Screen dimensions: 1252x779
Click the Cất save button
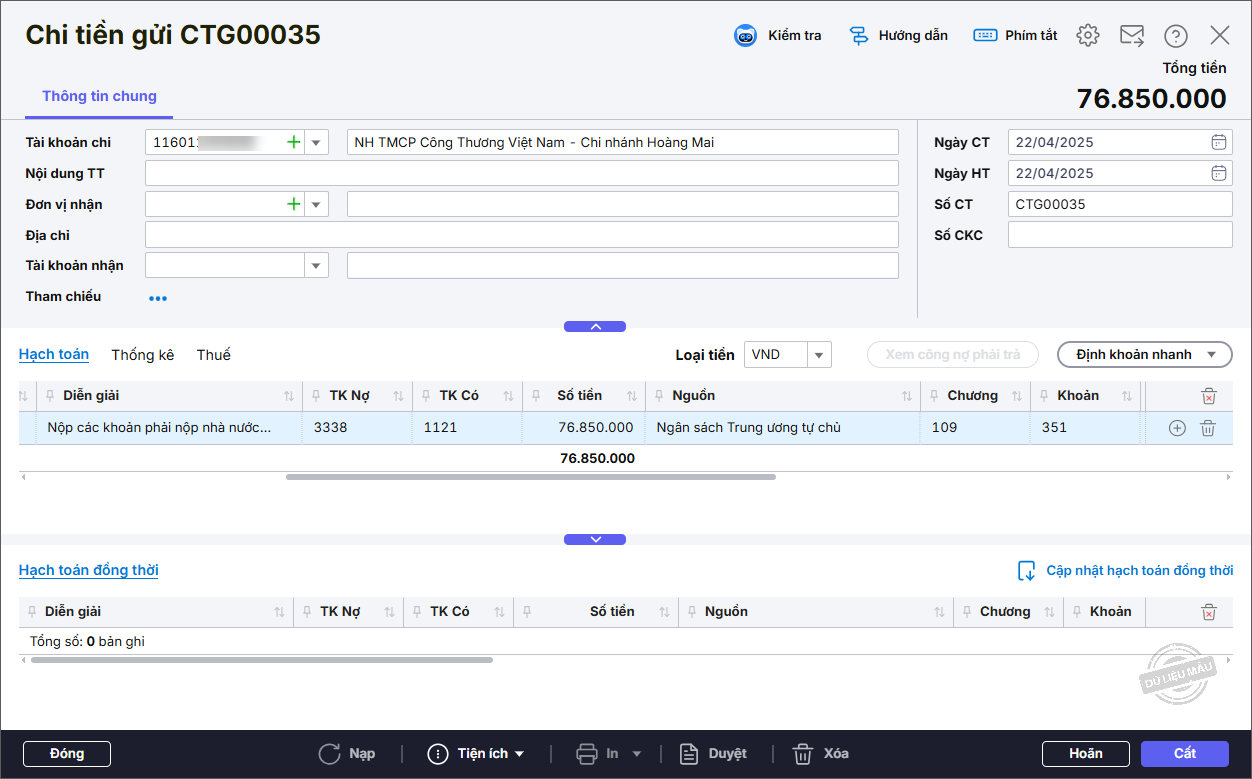click(1184, 753)
